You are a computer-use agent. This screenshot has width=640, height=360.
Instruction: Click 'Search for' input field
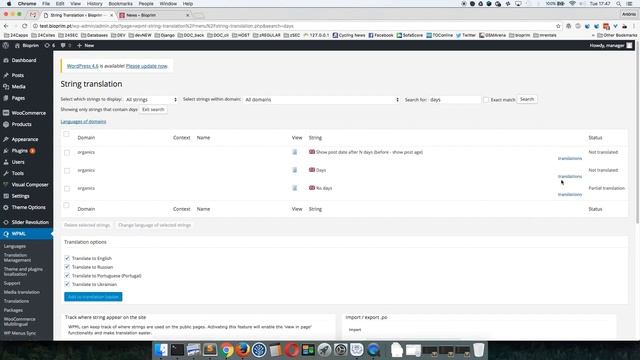click(x=455, y=100)
